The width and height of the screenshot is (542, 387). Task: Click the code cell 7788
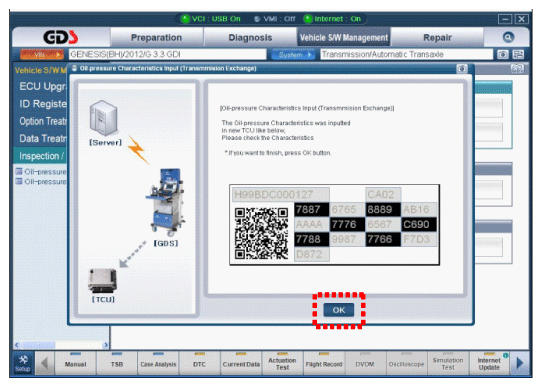[x=312, y=239]
